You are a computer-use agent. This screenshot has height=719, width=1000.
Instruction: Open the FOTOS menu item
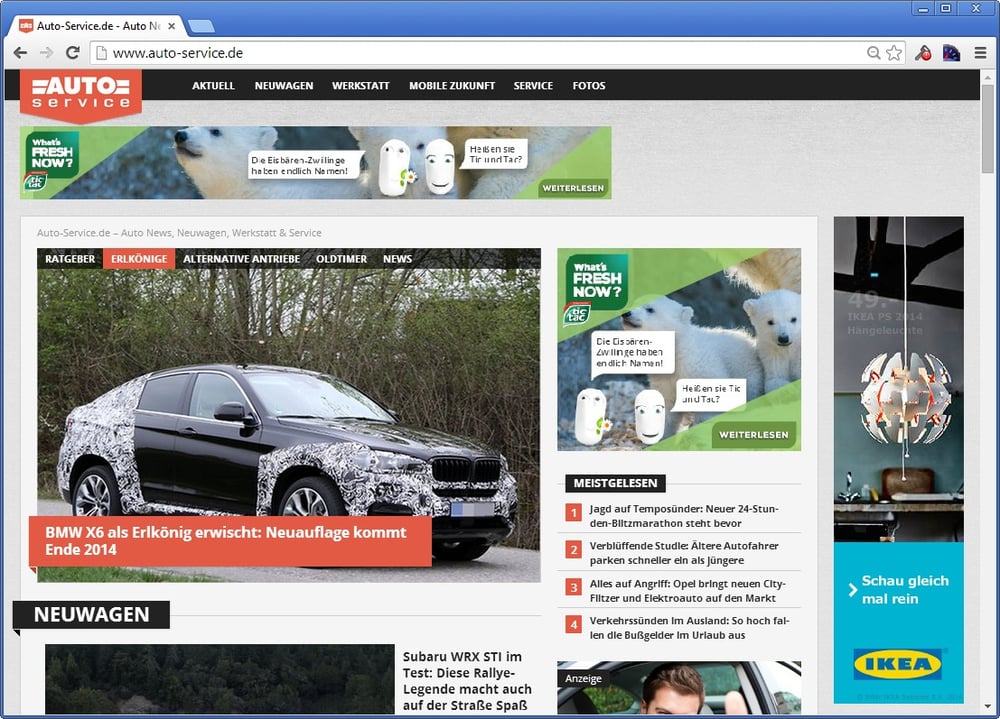589,85
